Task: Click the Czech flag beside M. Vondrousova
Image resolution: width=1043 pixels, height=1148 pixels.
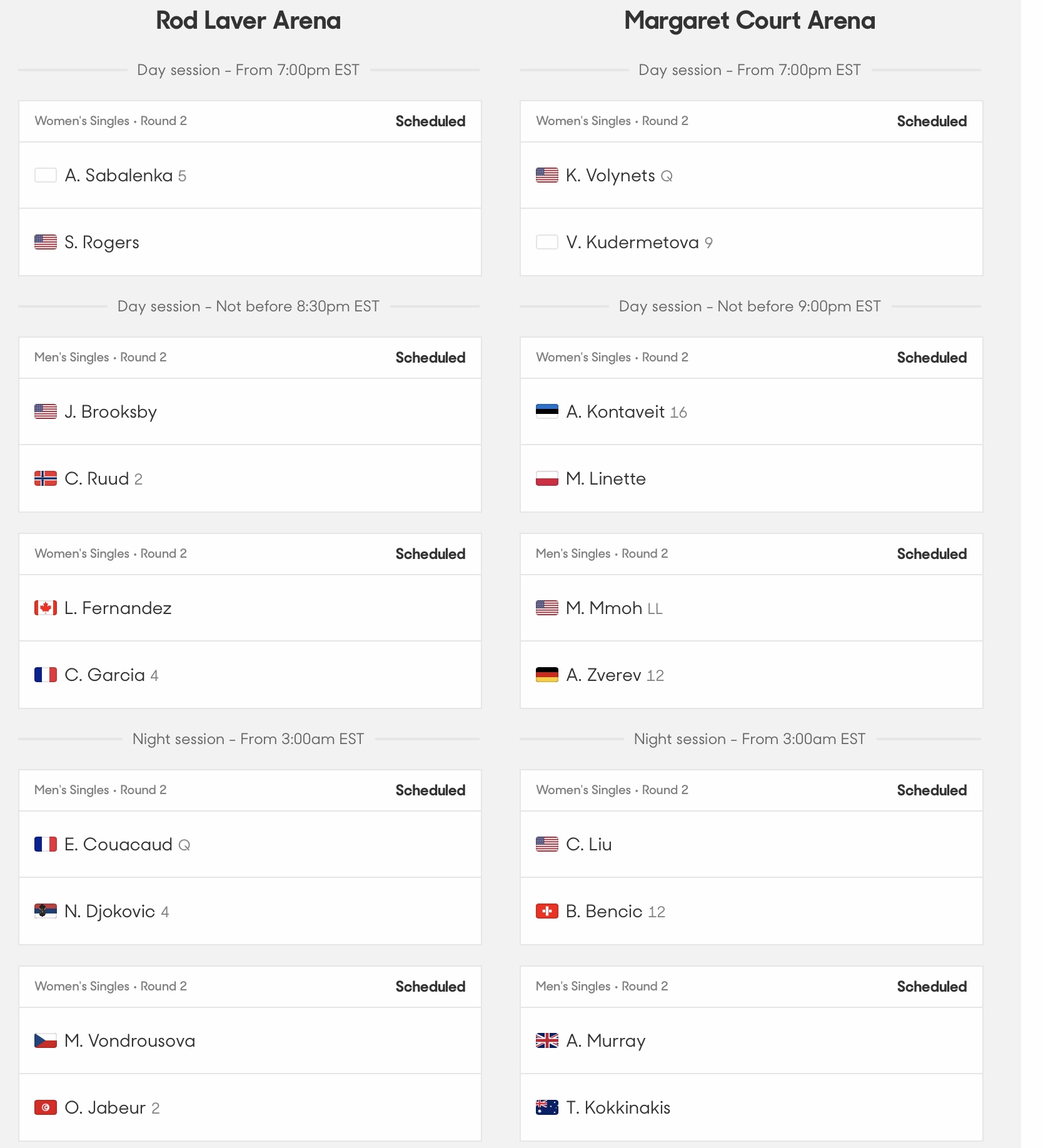Action: click(x=46, y=1040)
